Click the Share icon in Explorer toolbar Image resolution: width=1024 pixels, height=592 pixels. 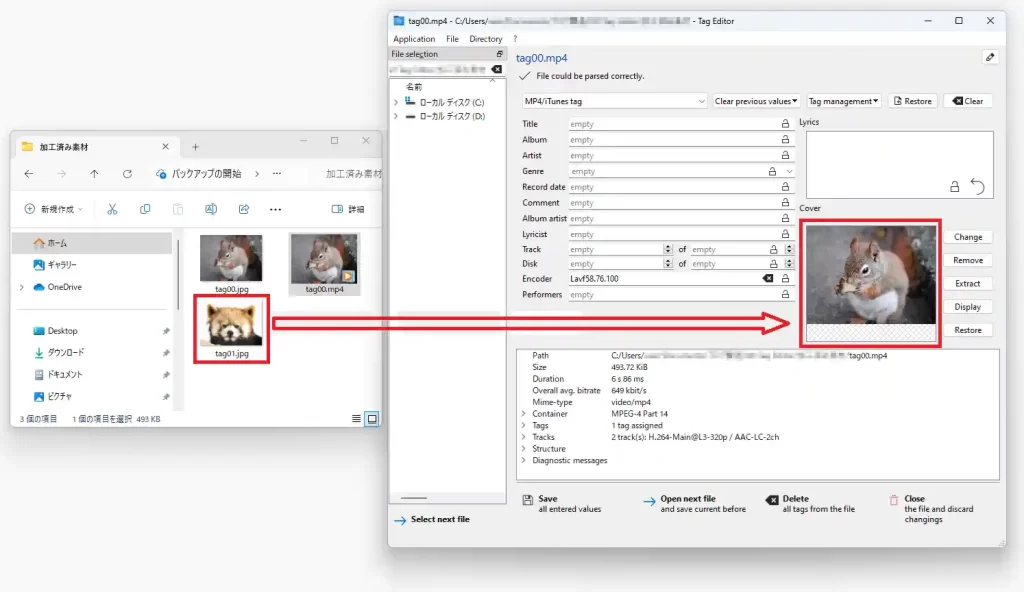[x=243, y=209]
